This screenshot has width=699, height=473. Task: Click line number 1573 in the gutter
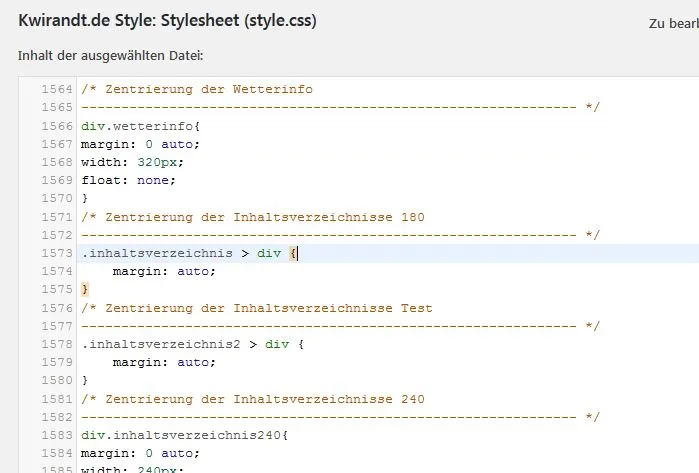point(57,253)
